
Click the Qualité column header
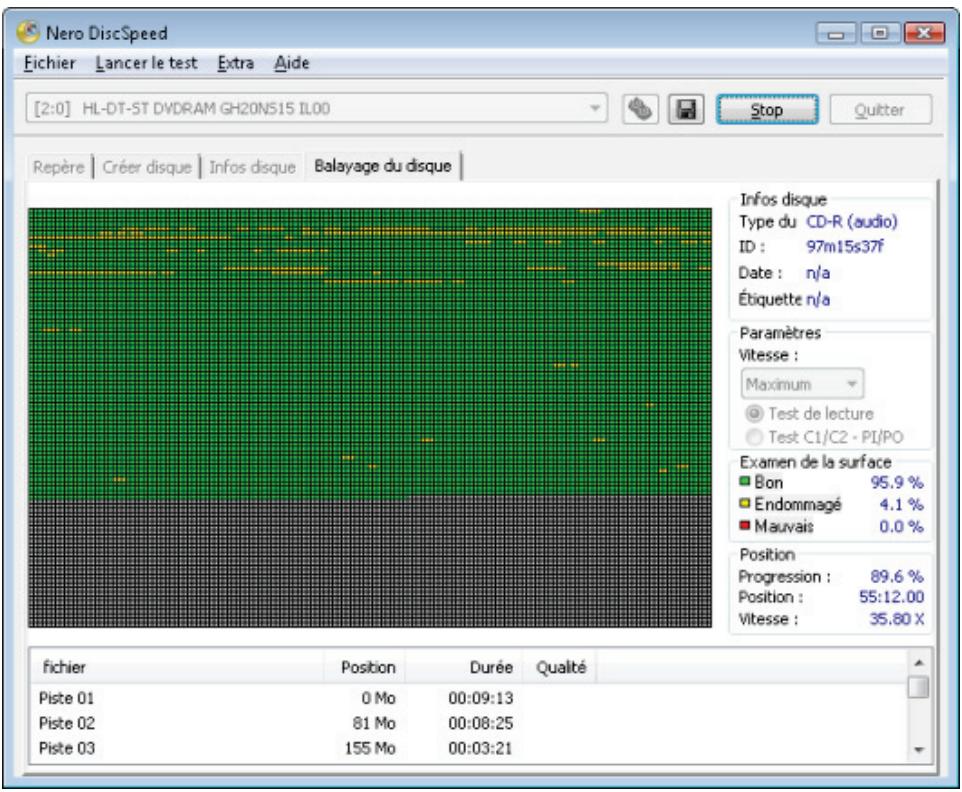click(560, 667)
